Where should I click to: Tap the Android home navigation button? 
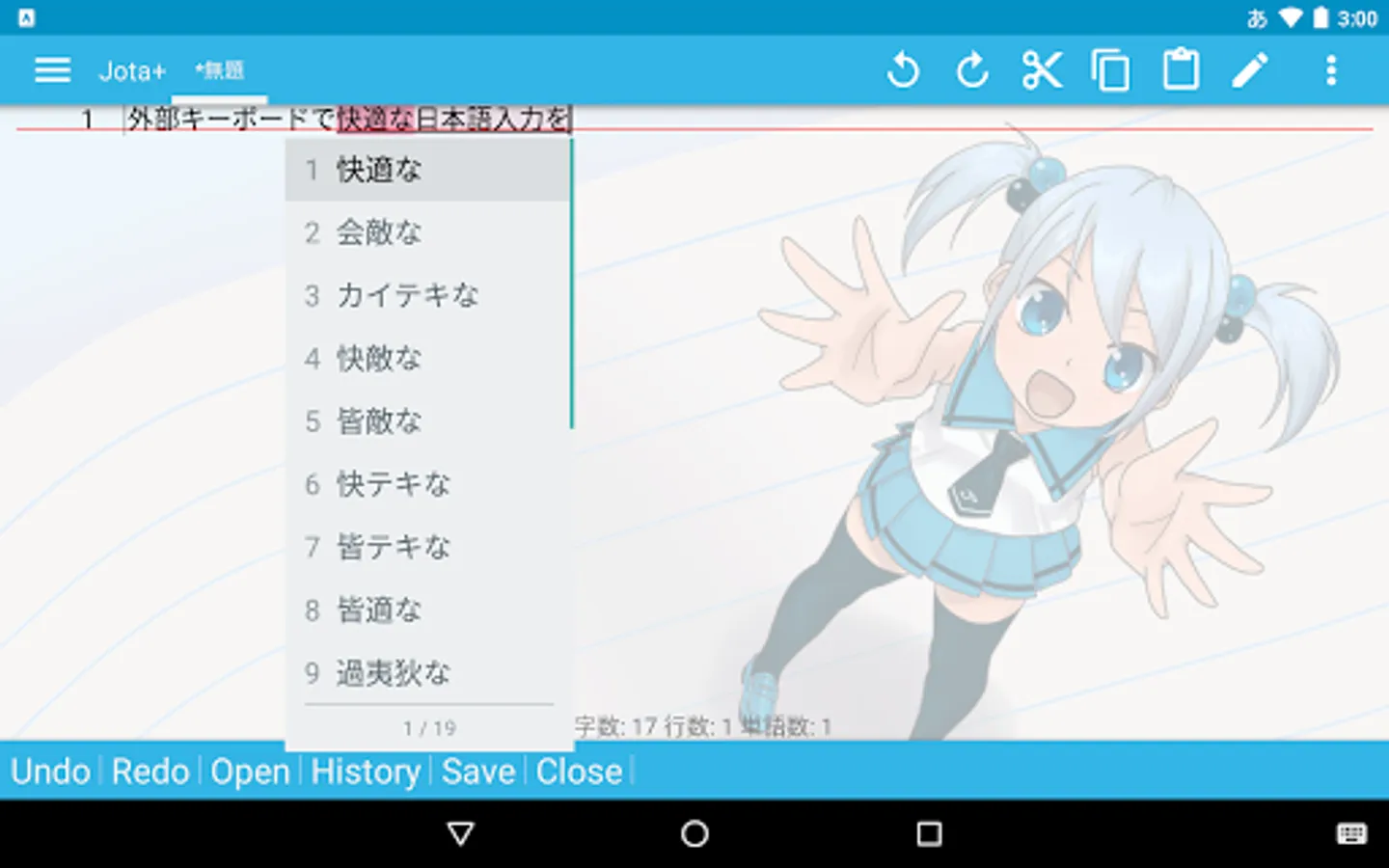tap(694, 833)
